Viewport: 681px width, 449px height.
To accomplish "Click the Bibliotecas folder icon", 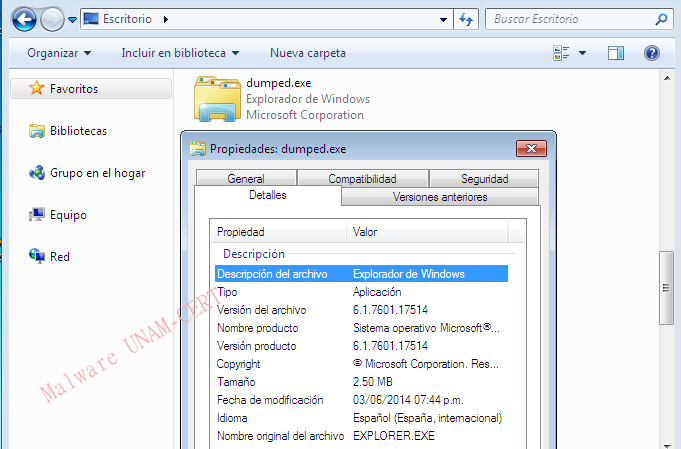I will click(37, 131).
